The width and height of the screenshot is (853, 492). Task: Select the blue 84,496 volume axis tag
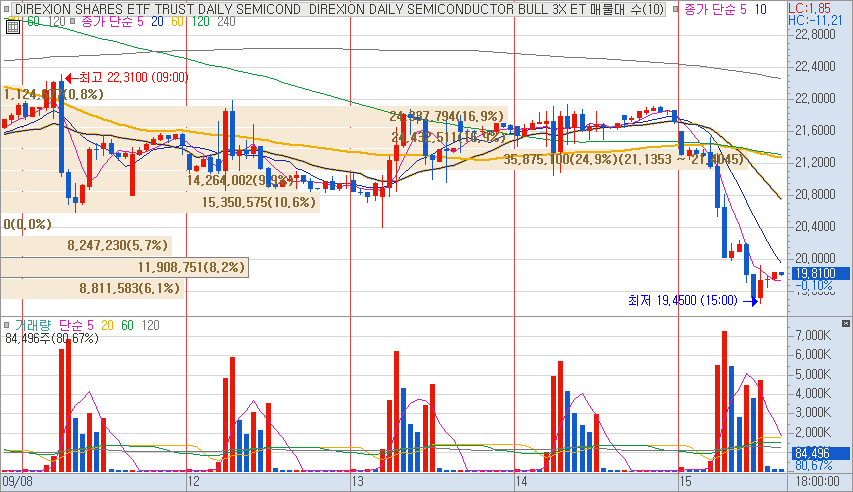(820, 453)
